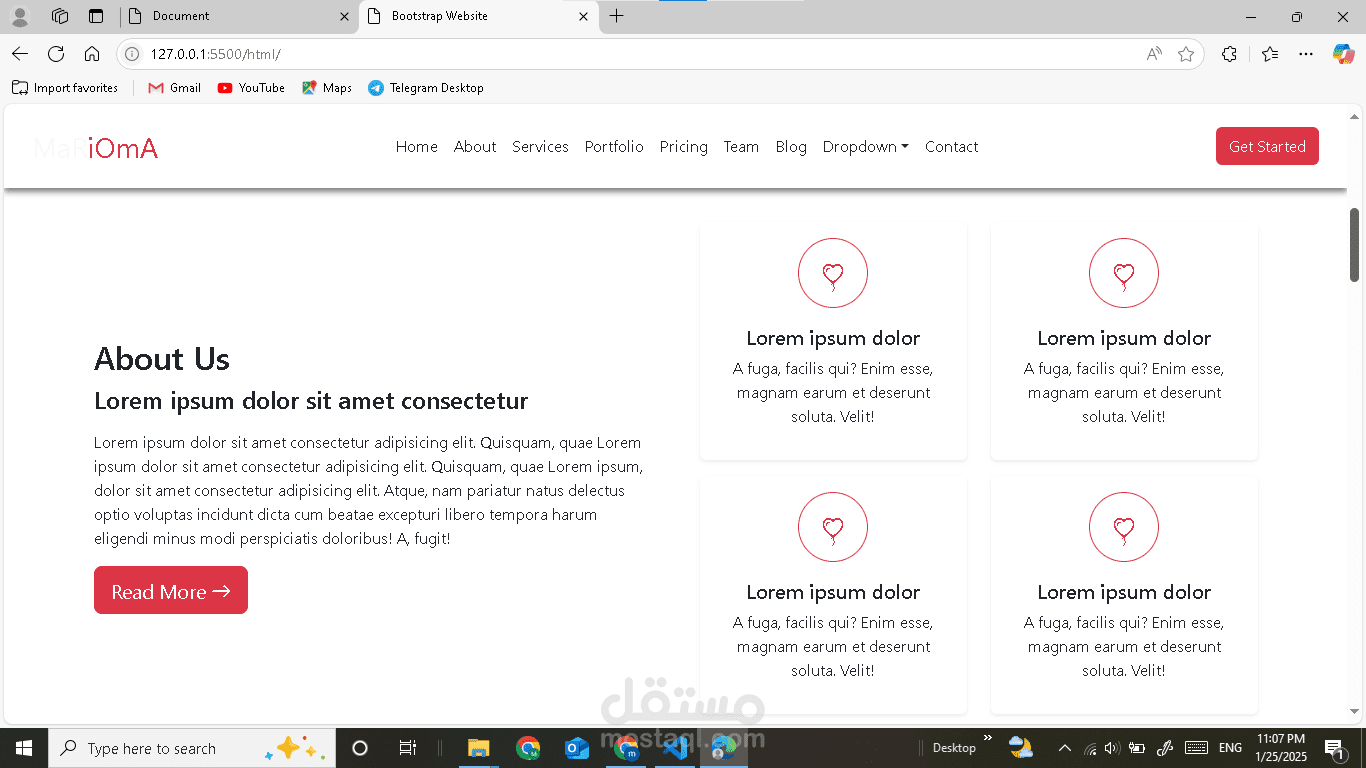Click the MaRiOmA site logo
Viewport: 1366px width, 768px height.
(x=96, y=148)
